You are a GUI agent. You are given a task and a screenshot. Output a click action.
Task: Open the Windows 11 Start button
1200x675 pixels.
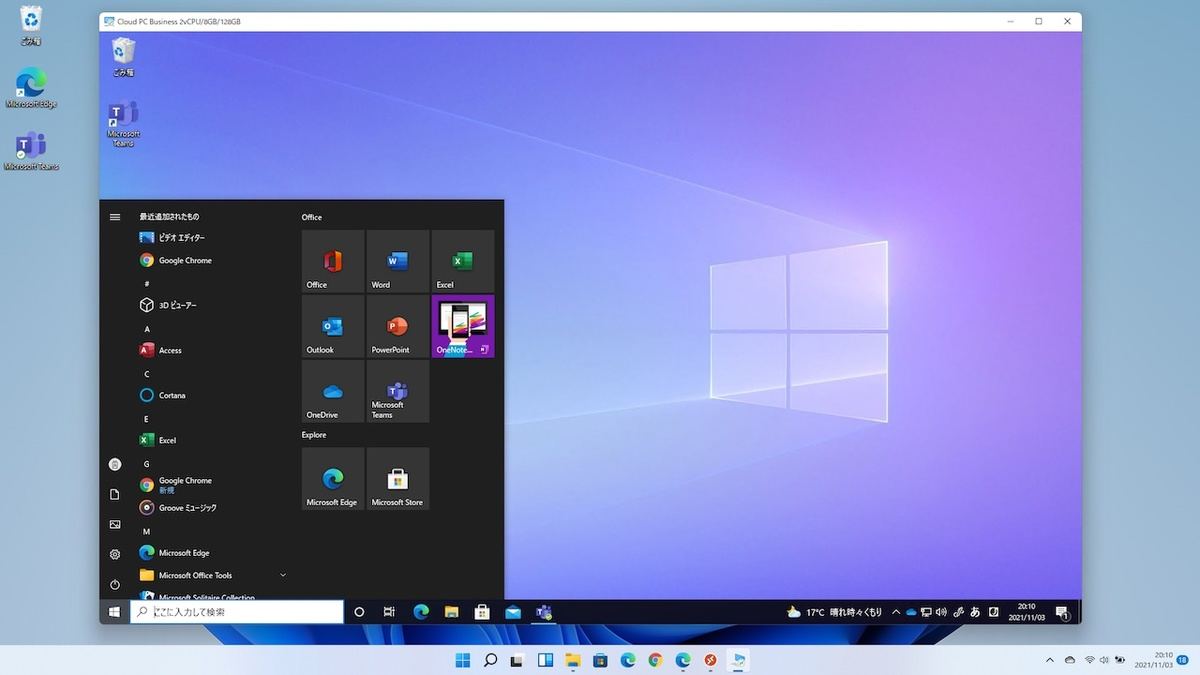[463, 660]
